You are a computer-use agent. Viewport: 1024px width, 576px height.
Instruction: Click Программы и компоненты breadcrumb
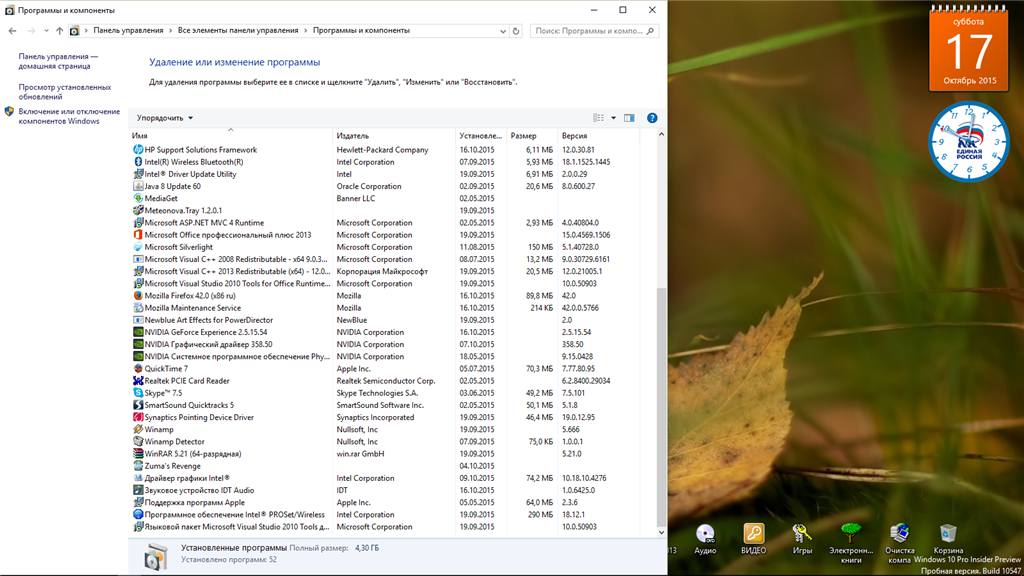coord(361,31)
